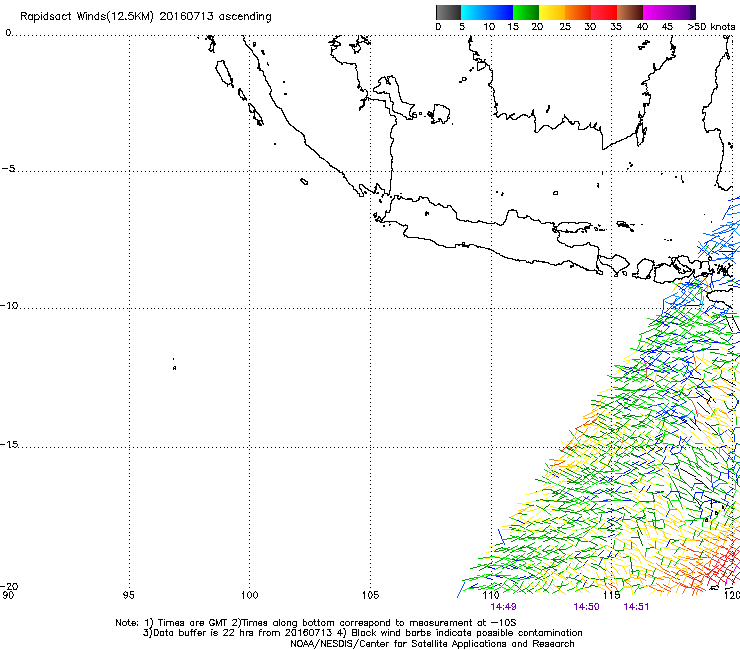Click the red 30-35 knots color segment
The width and height of the screenshot is (740, 650).
coord(604,12)
